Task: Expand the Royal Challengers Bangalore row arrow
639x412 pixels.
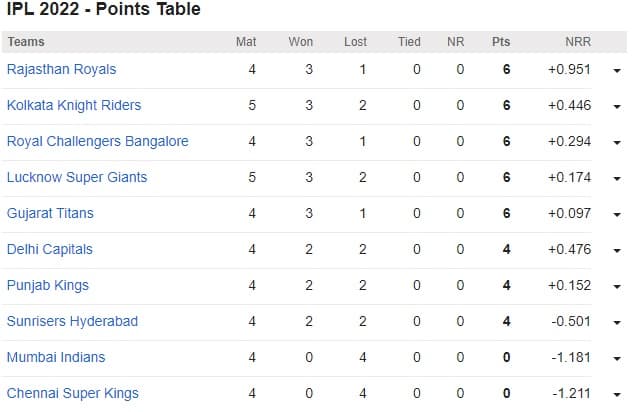Action: 617,143
